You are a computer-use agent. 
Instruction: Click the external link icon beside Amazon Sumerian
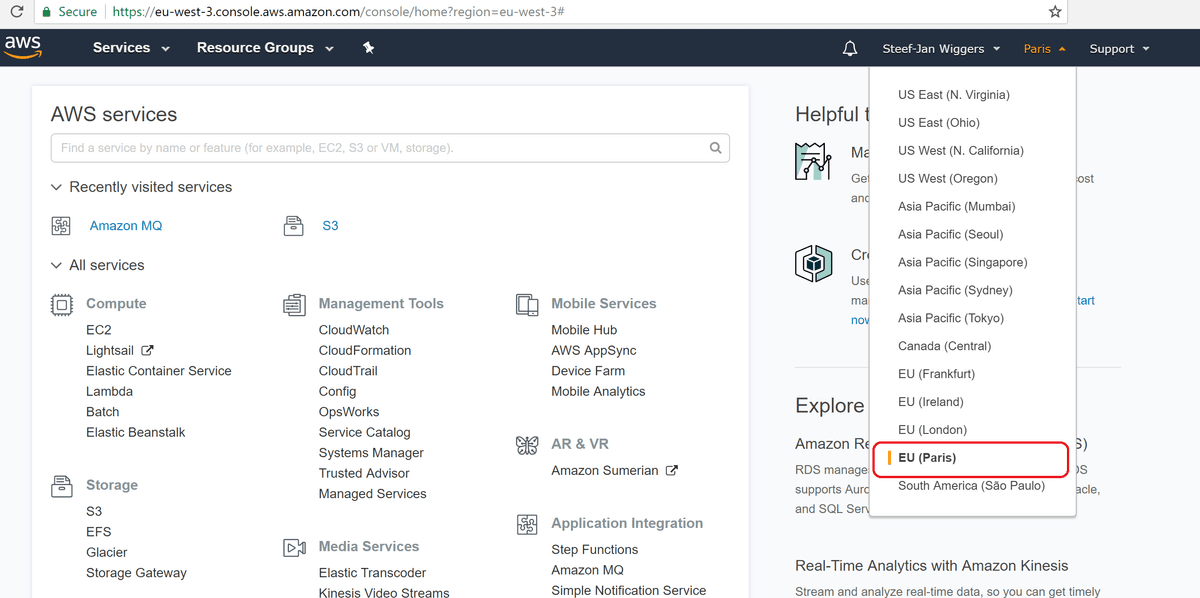pyautogui.click(x=672, y=470)
